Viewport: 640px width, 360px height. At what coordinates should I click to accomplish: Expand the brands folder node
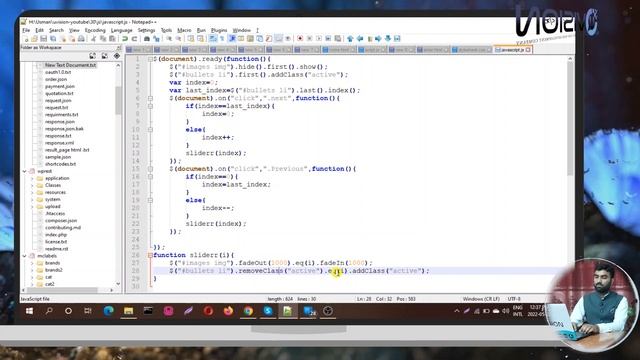pyautogui.click(x=32, y=263)
